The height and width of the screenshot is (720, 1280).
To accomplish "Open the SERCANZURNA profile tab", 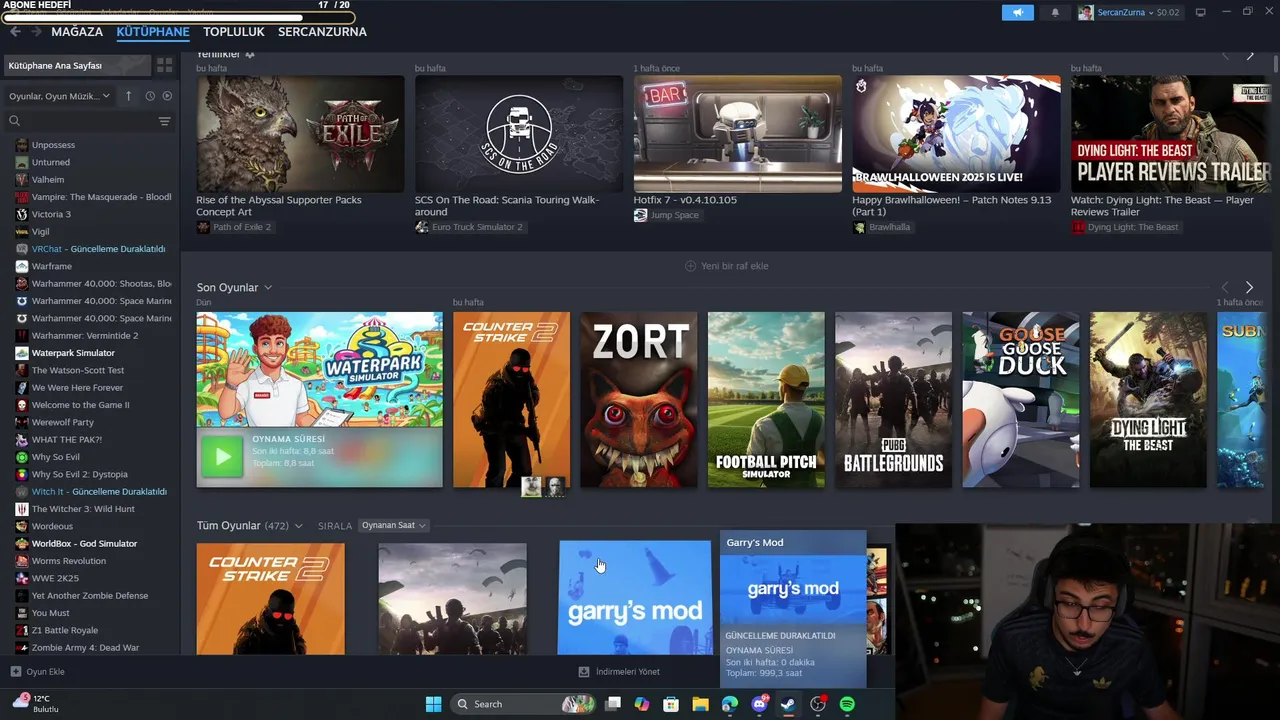I will click(x=322, y=32).
